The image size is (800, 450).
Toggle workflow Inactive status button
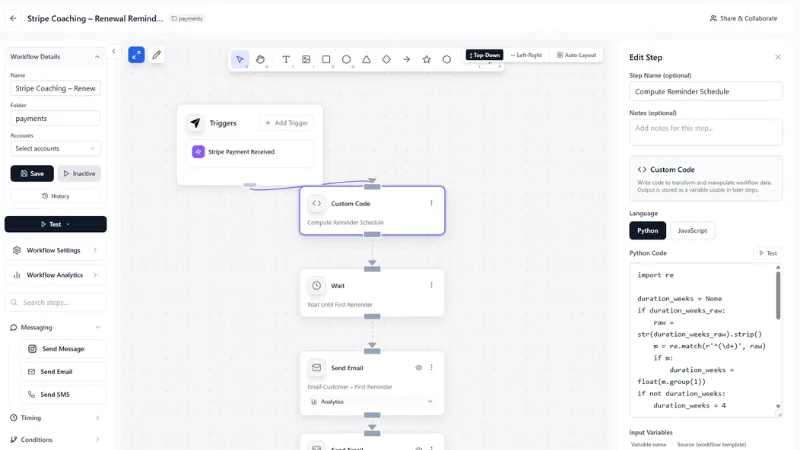(79, 173)
